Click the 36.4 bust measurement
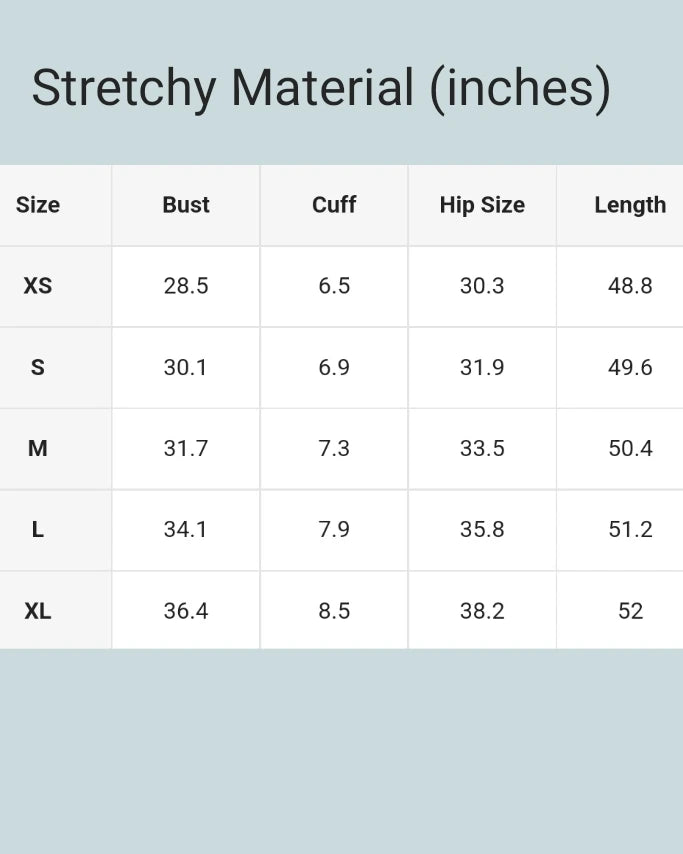The height and width of the screenshot is (854, 683). point(186,610)
